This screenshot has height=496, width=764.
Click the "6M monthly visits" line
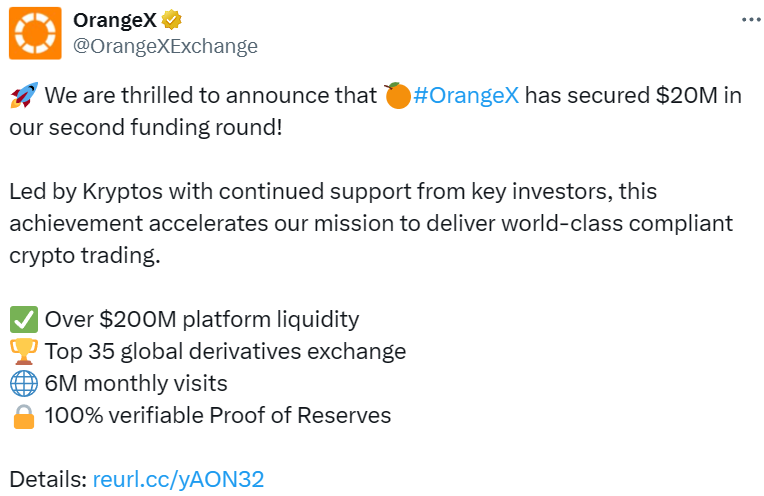[136, 383]
